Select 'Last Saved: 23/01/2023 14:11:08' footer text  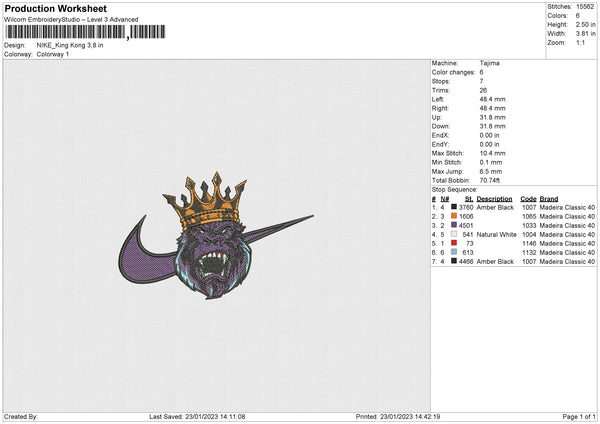pos(197,416)
